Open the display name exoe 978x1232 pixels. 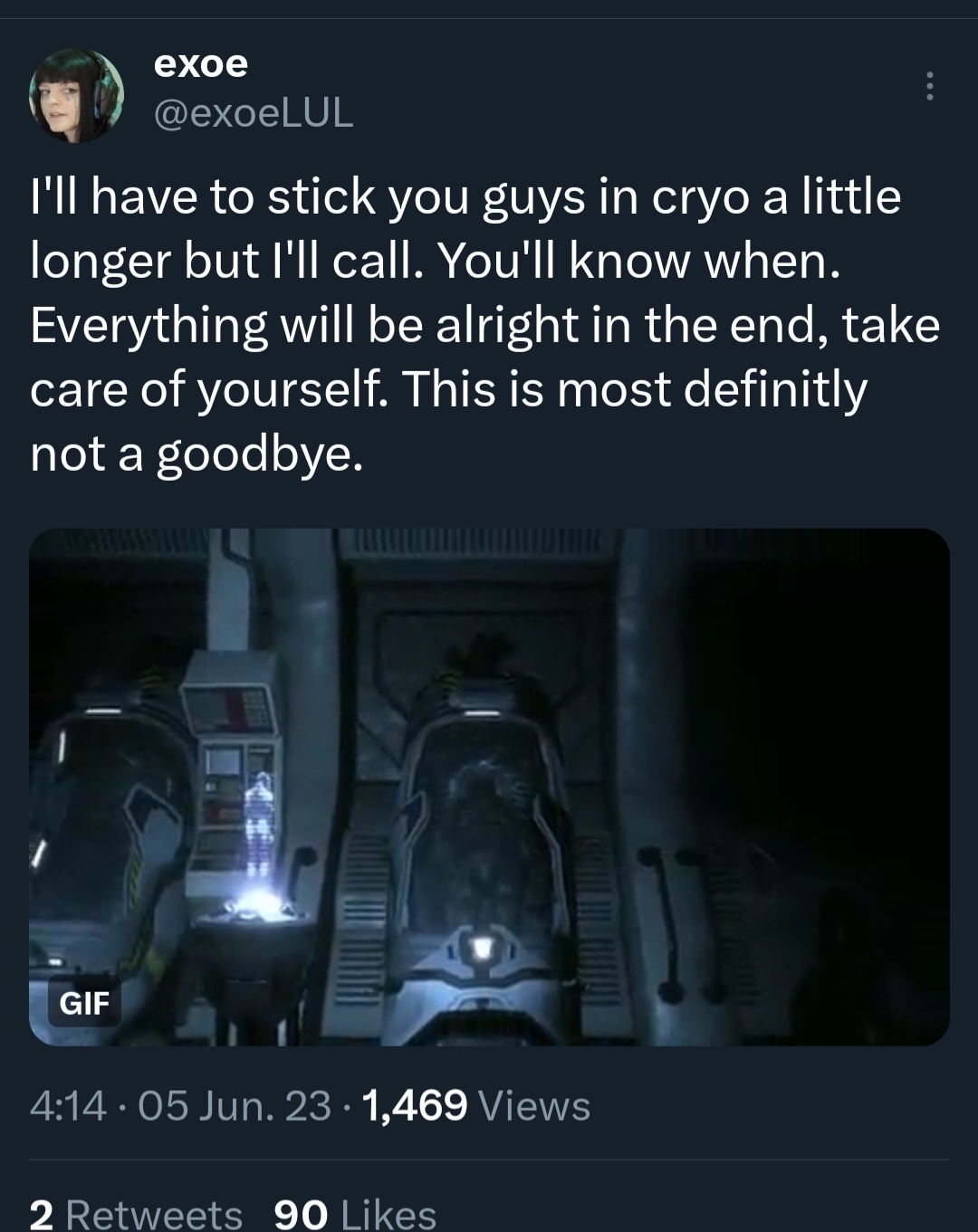201,63
